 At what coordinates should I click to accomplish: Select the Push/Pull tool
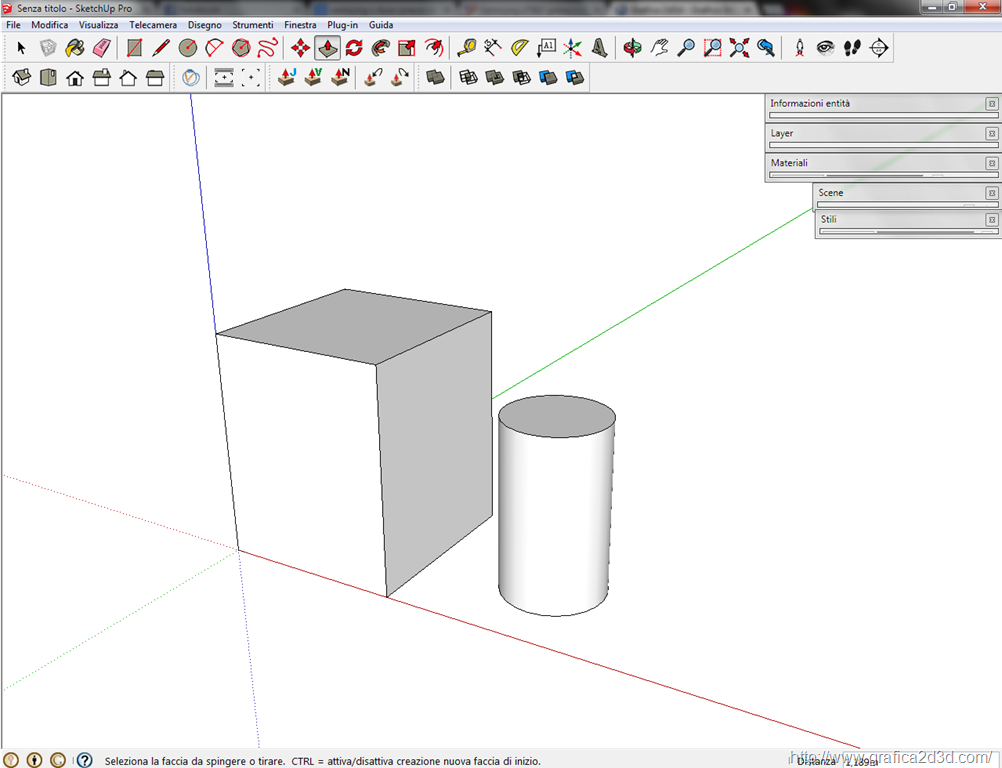coord(327,47)
